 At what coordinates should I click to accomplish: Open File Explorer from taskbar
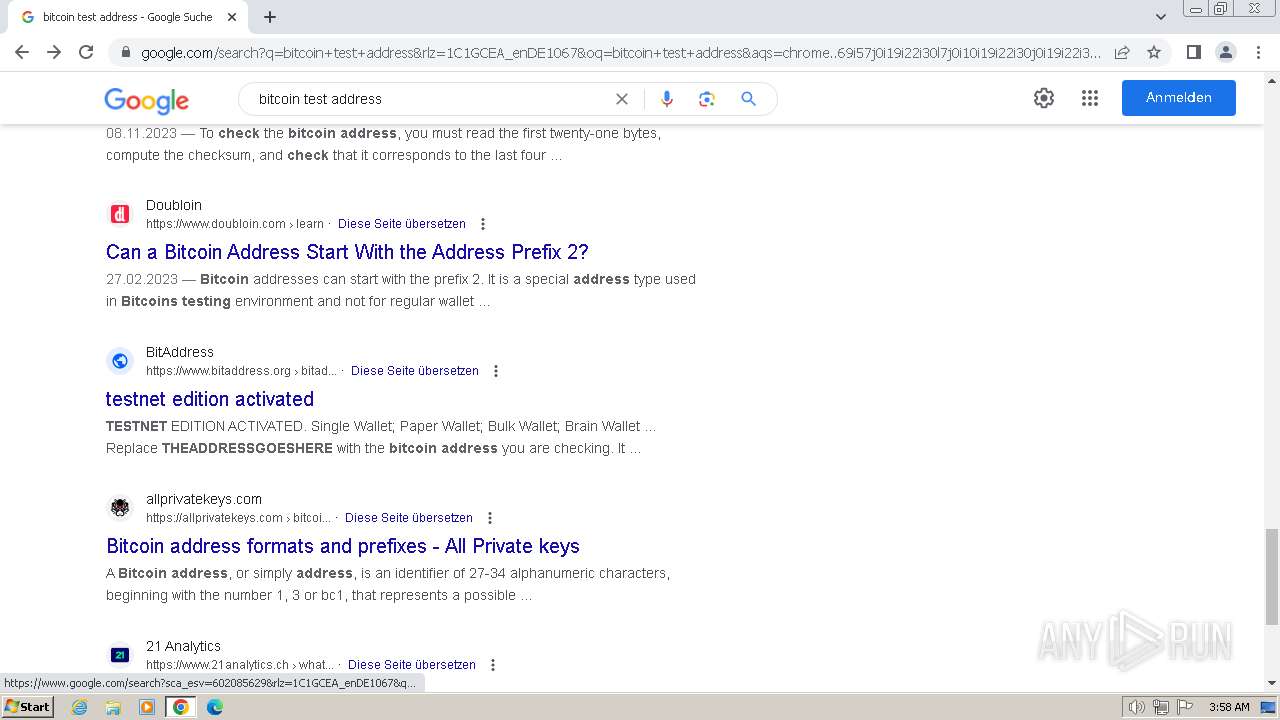click(x=113, y=707)
